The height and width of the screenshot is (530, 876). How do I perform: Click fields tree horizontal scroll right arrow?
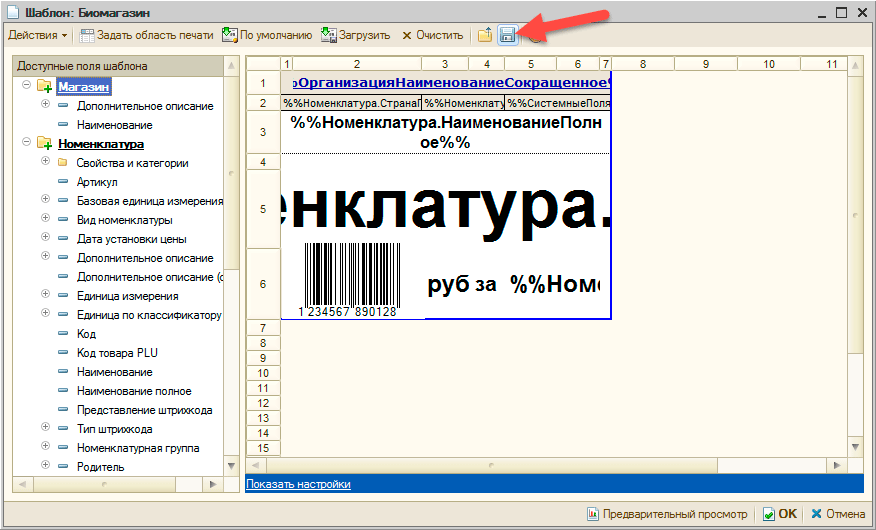pyautogui.click(x=213, y=484)
